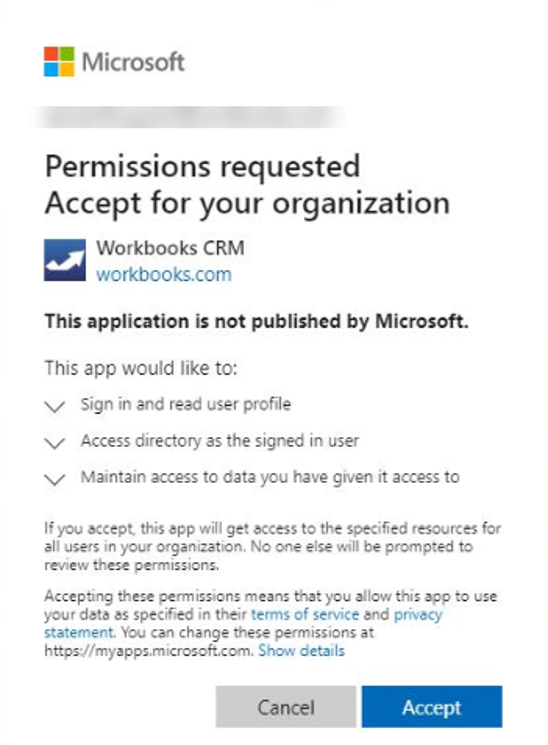Click the 'Permissions requested' heading
This screenshot has height=745, width=548.
click(x=202, y=167)
